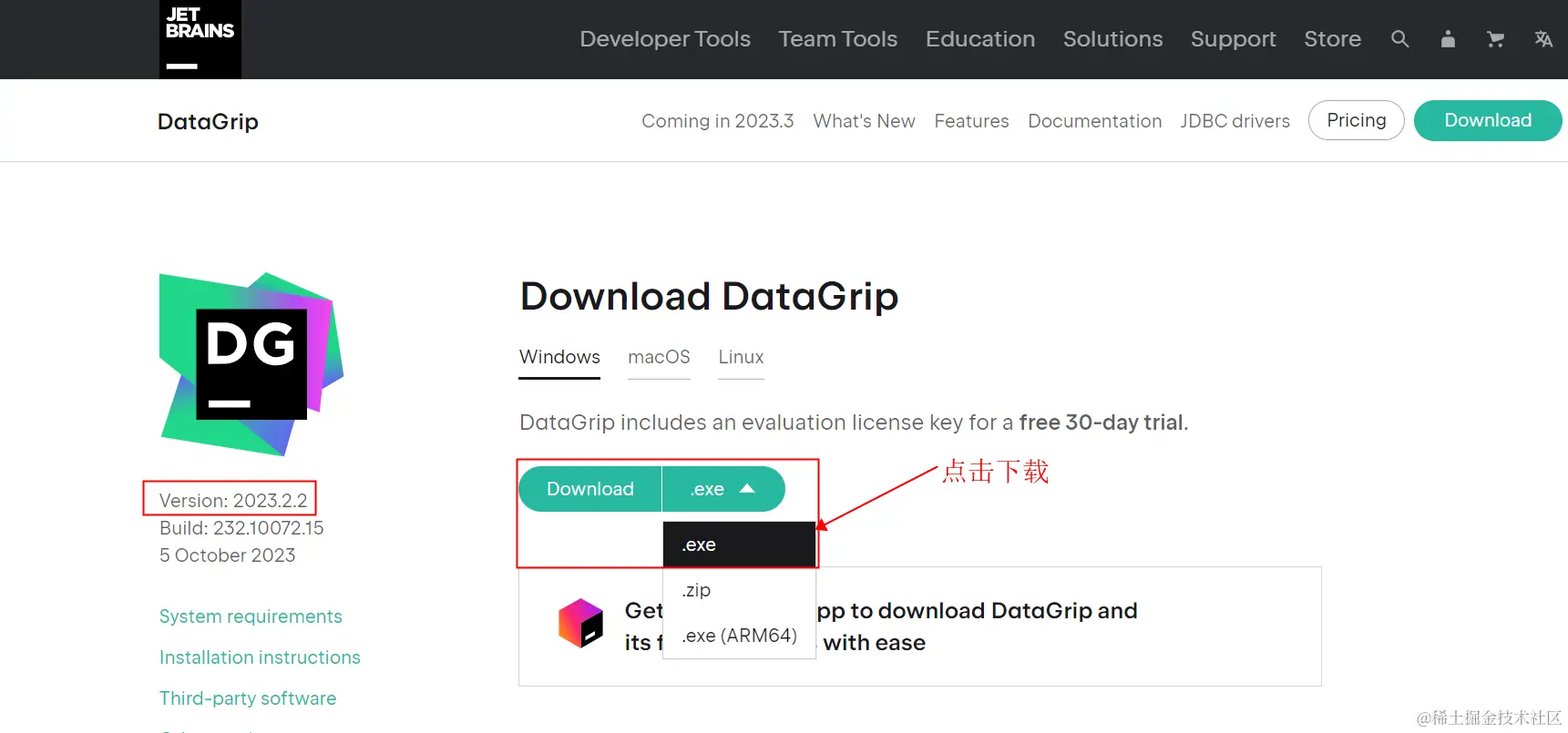Click the free 30-day trial text
The width and height of the screenshot is (1568, 733).
point(1102,422)
